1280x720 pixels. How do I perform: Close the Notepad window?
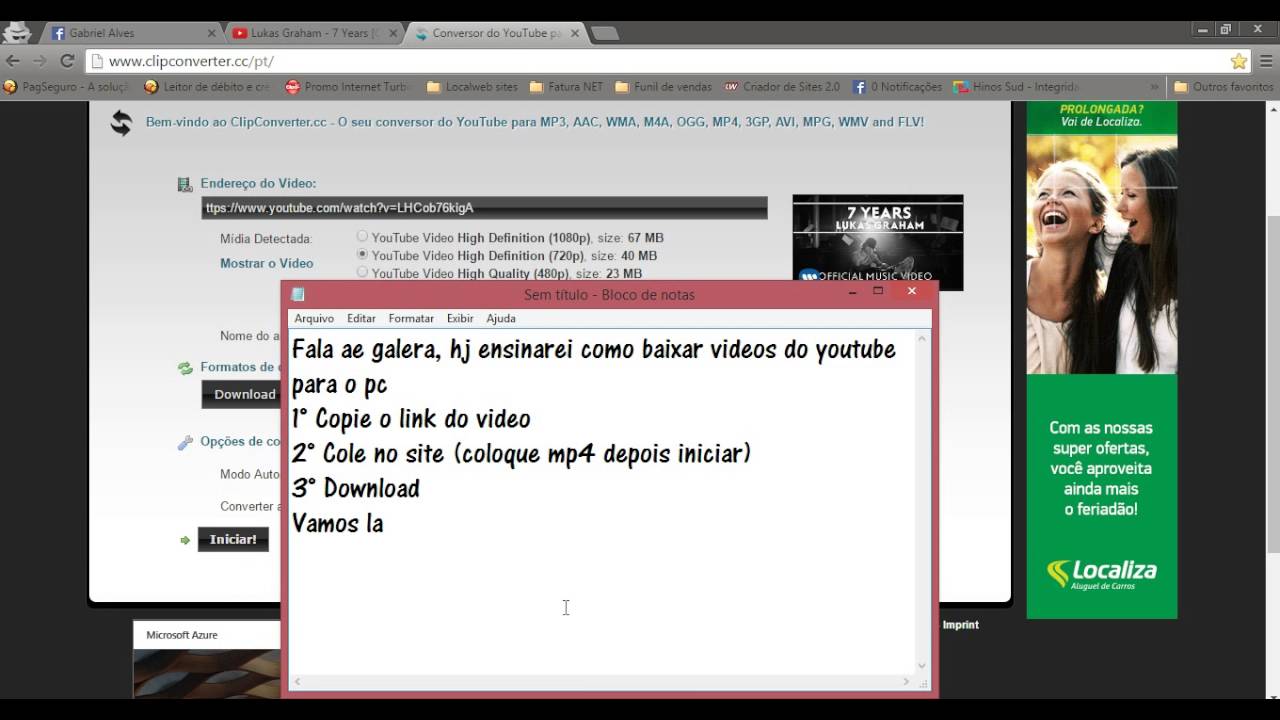click(912, 292)
